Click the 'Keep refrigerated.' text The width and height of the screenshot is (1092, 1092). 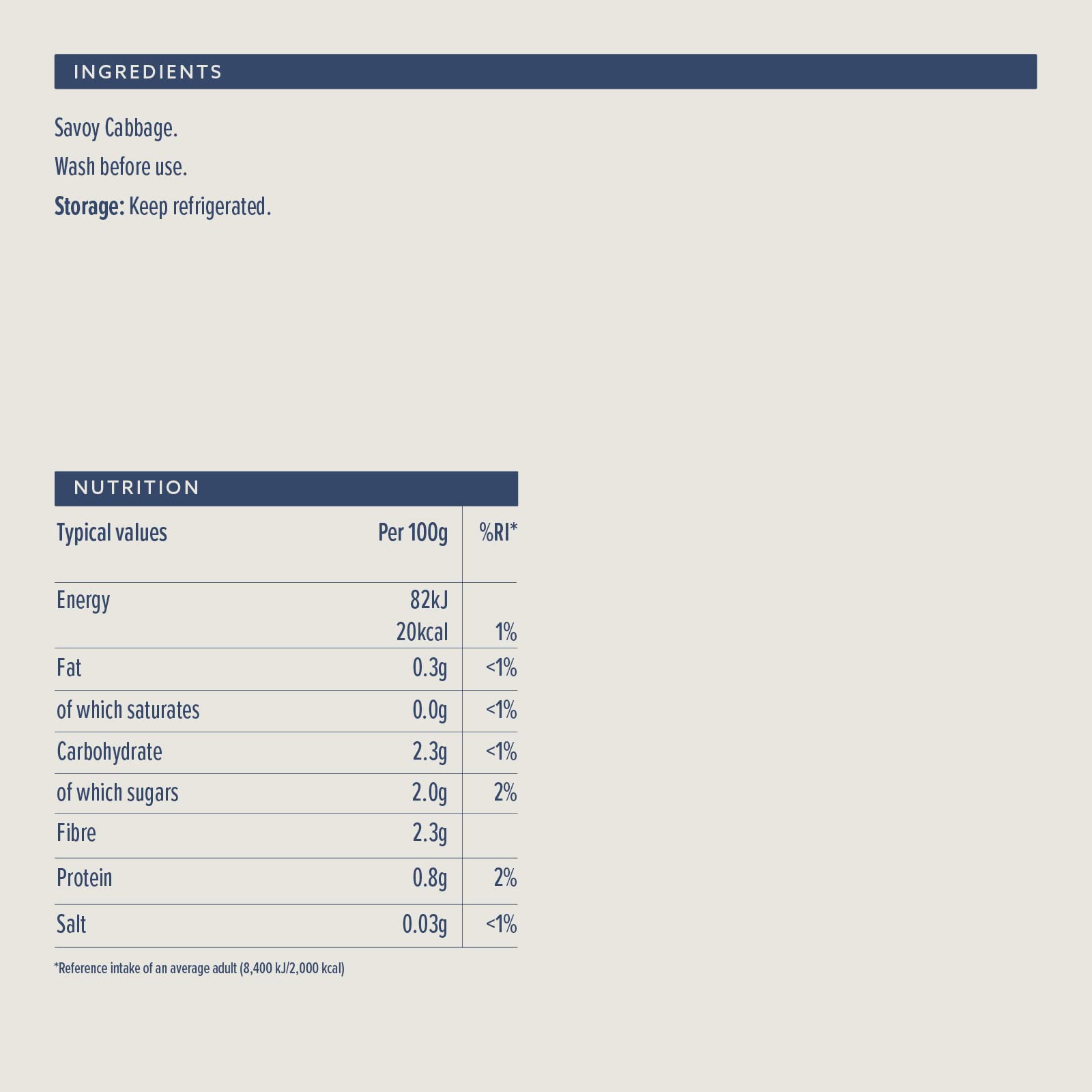click(200, 206)
